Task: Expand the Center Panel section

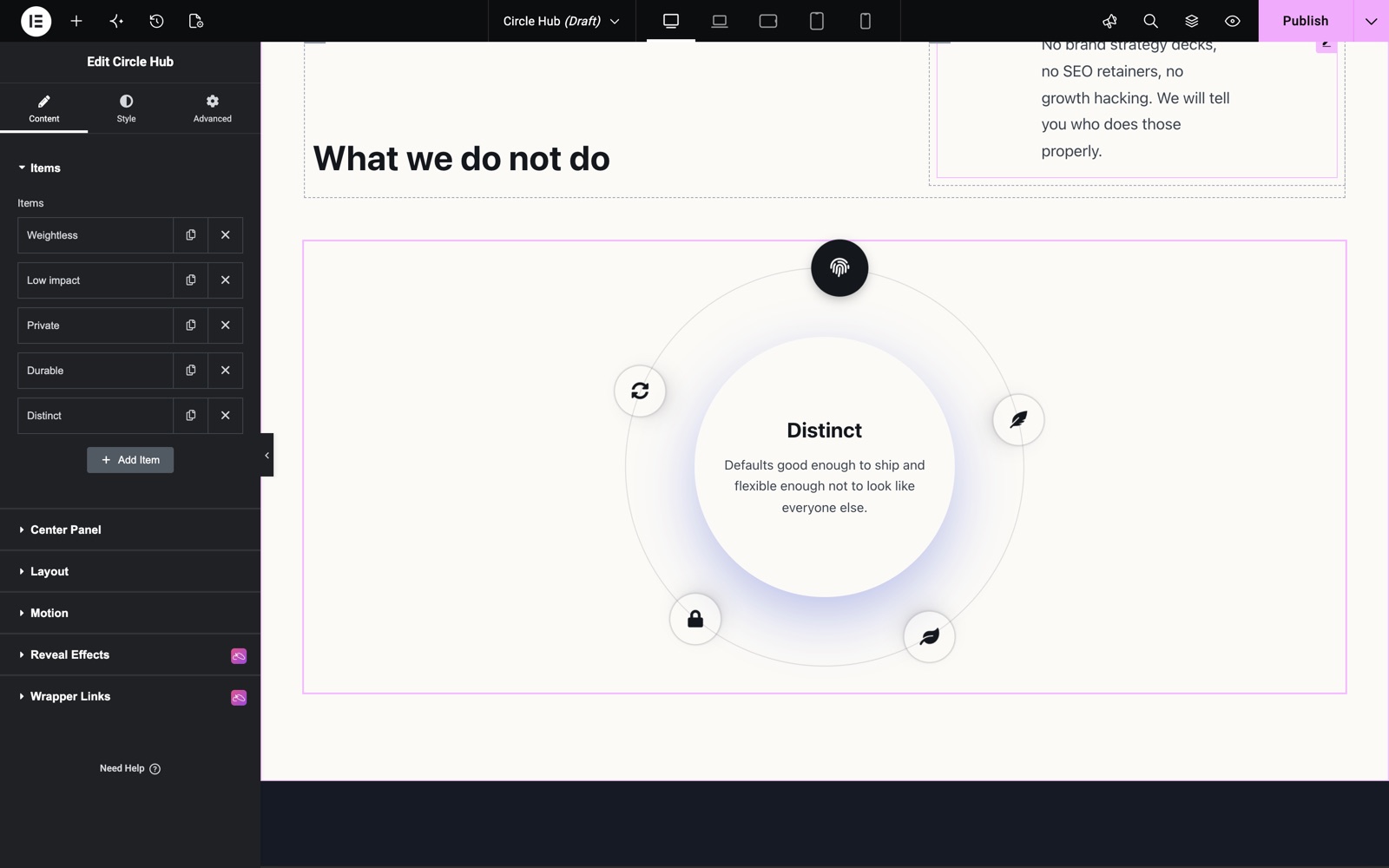Action: pyautogui.click(x=130, y=529)
